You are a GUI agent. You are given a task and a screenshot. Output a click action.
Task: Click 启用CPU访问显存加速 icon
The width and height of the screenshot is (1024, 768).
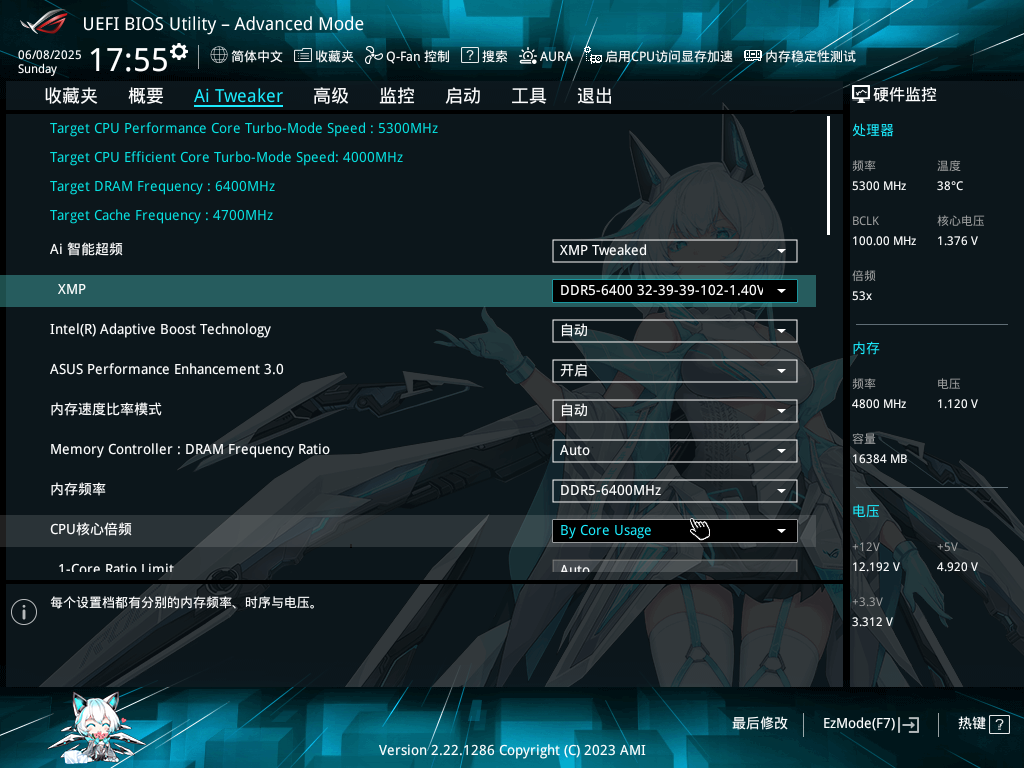(592, 56)
